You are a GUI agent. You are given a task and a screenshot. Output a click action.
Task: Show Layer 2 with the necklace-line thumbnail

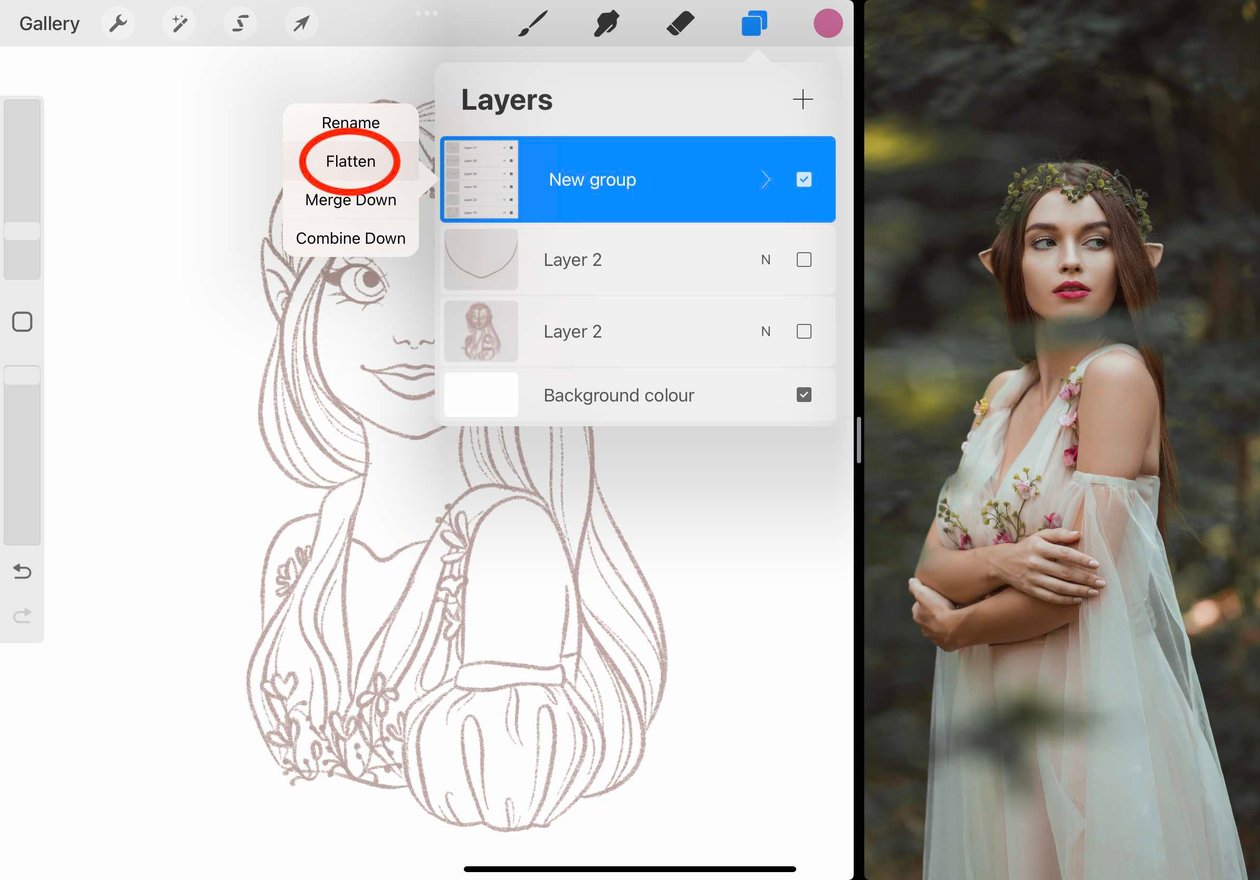[x=804, y=259]
